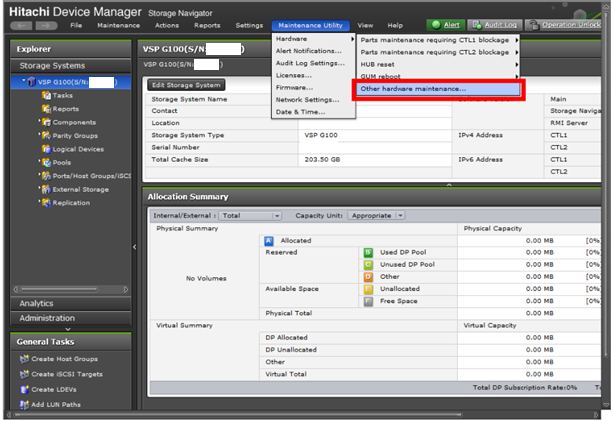Screen dimensions: 613x421
Task: Click the VSP G100 storage system icon
Action: click(x=31, y=82)
